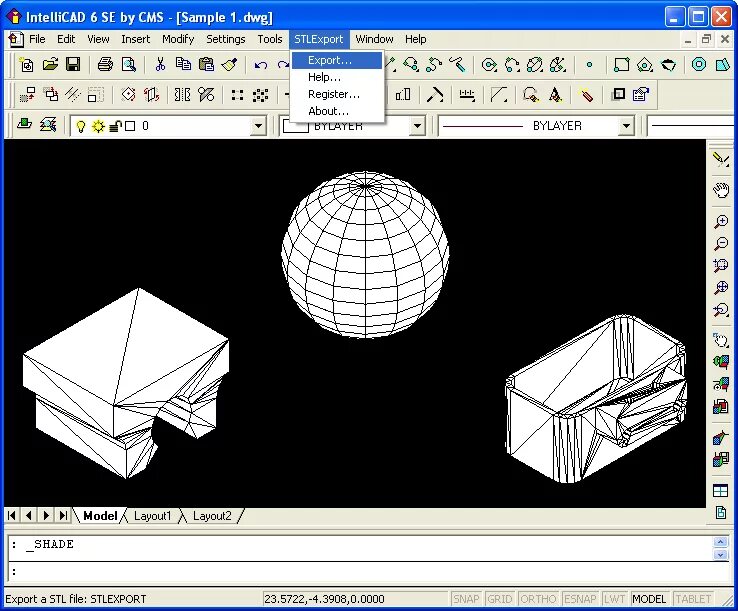This screenshot has height=611, width=738.
Task: Cut selection with the scissors icon
Action: 160,64
